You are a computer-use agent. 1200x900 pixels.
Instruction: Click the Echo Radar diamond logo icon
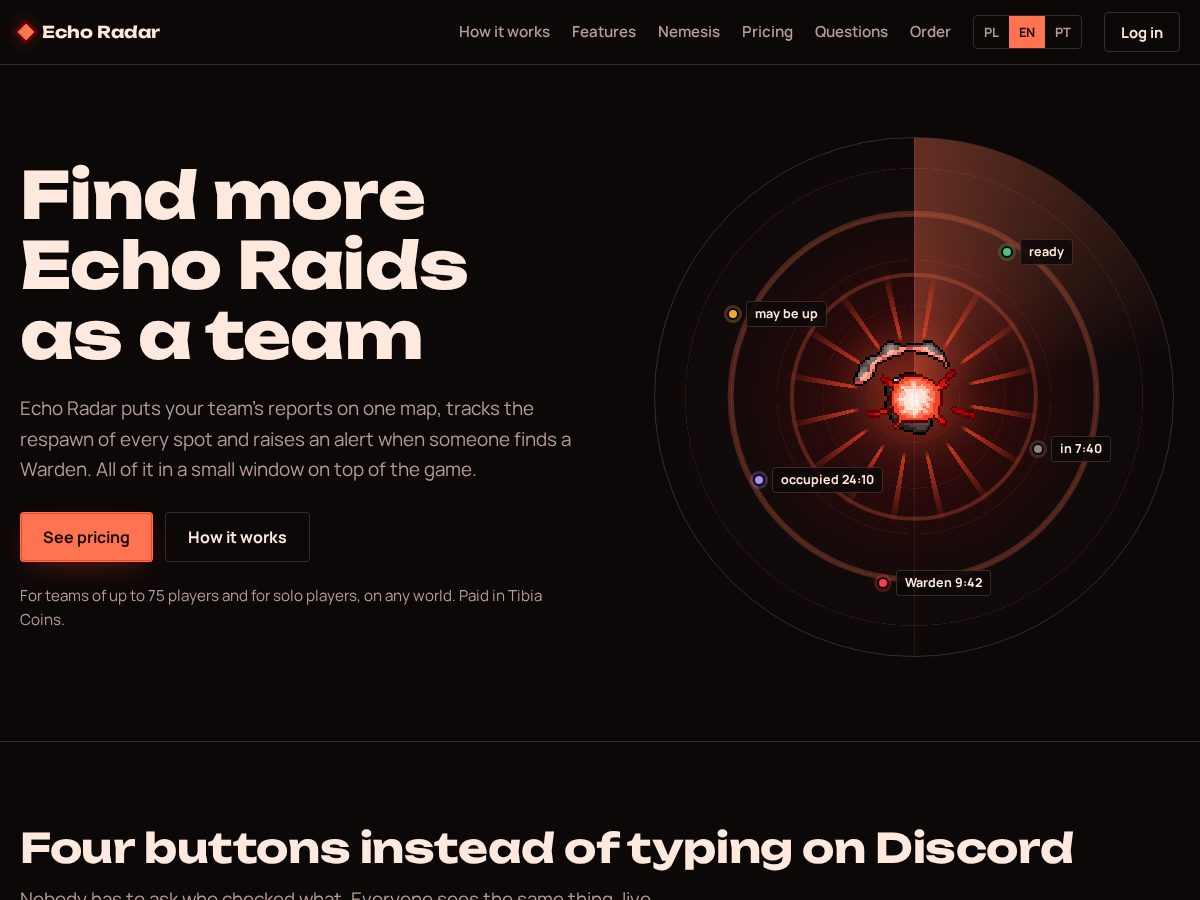(26, 32)
